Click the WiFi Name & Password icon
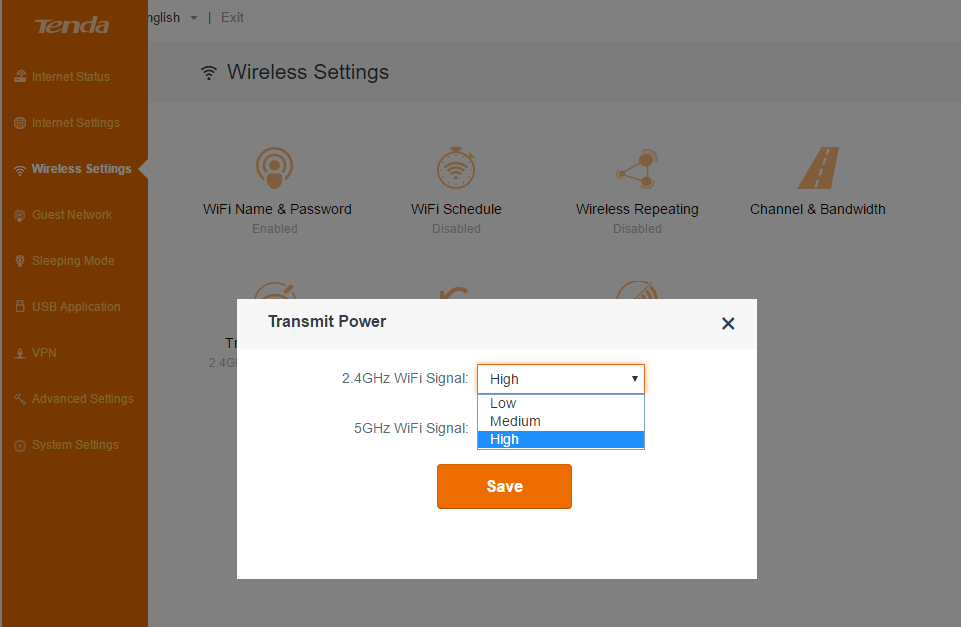The image size is (961, 627). click(274, 168)
